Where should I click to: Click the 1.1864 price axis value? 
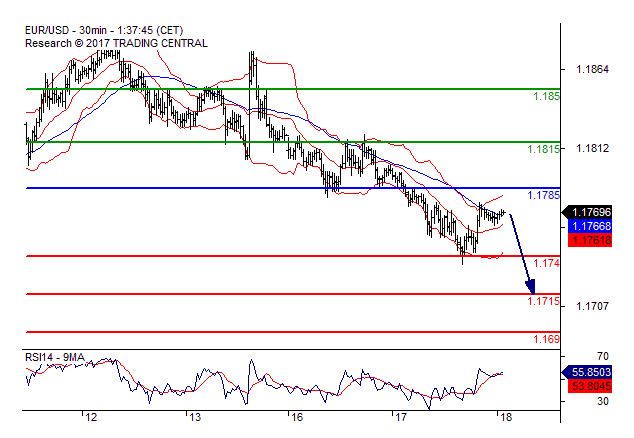pyautogui.click(x=592, y=69)
